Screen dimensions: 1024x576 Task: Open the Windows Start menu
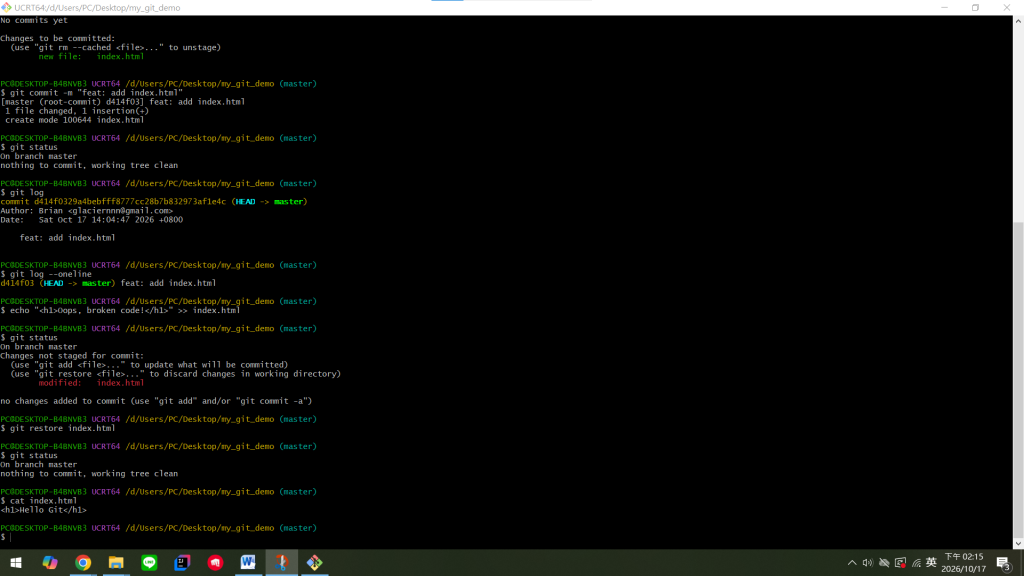pyautogui.click(x=16, y=562)
